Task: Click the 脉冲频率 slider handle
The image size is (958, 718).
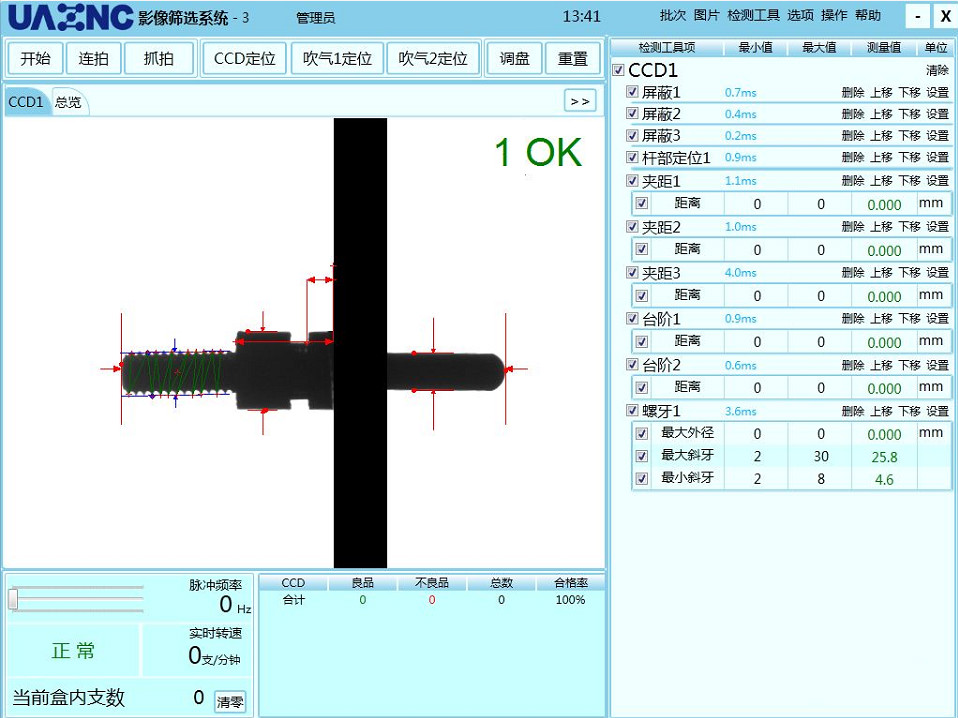Action: [x=13, y=599]
